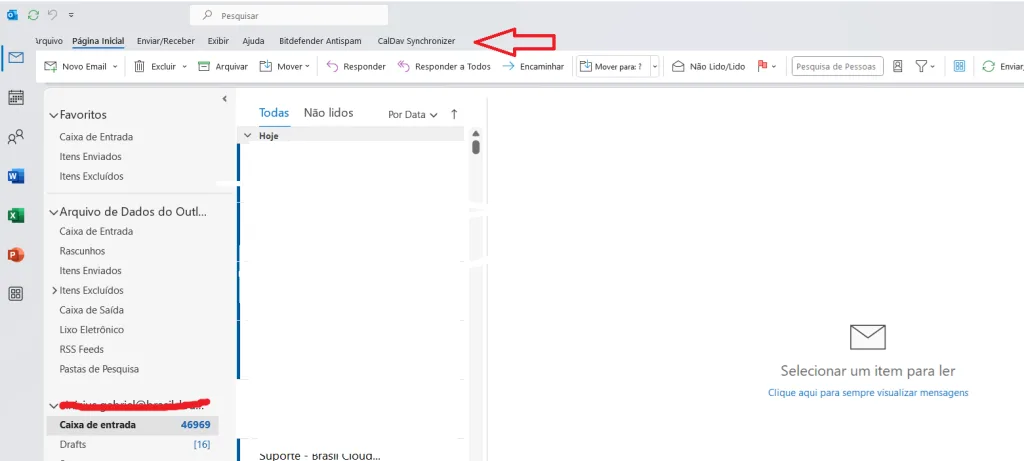
Task: Select Caixa de Entrada under Favoritos
Action: point(96,137)
